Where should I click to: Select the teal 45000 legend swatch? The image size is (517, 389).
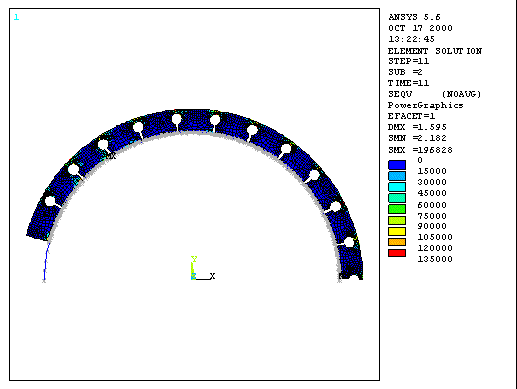point(397,198)
